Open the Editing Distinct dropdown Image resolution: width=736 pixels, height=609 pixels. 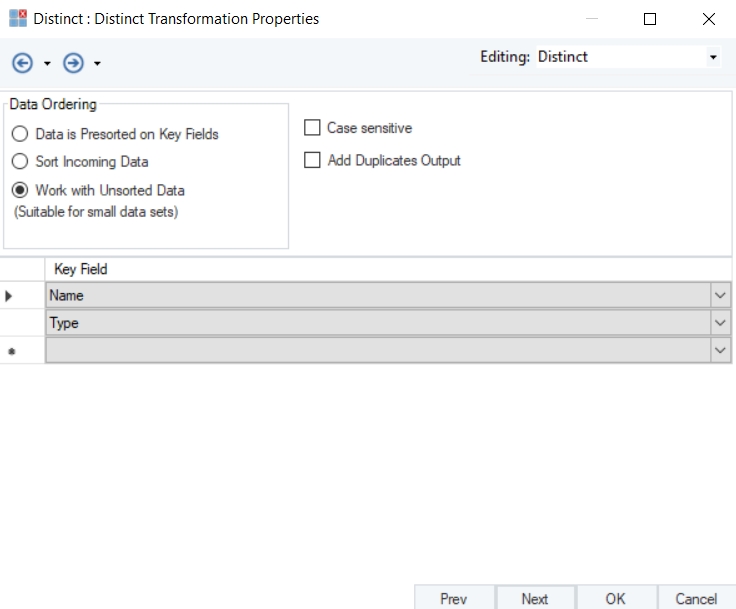pos(712,58)
